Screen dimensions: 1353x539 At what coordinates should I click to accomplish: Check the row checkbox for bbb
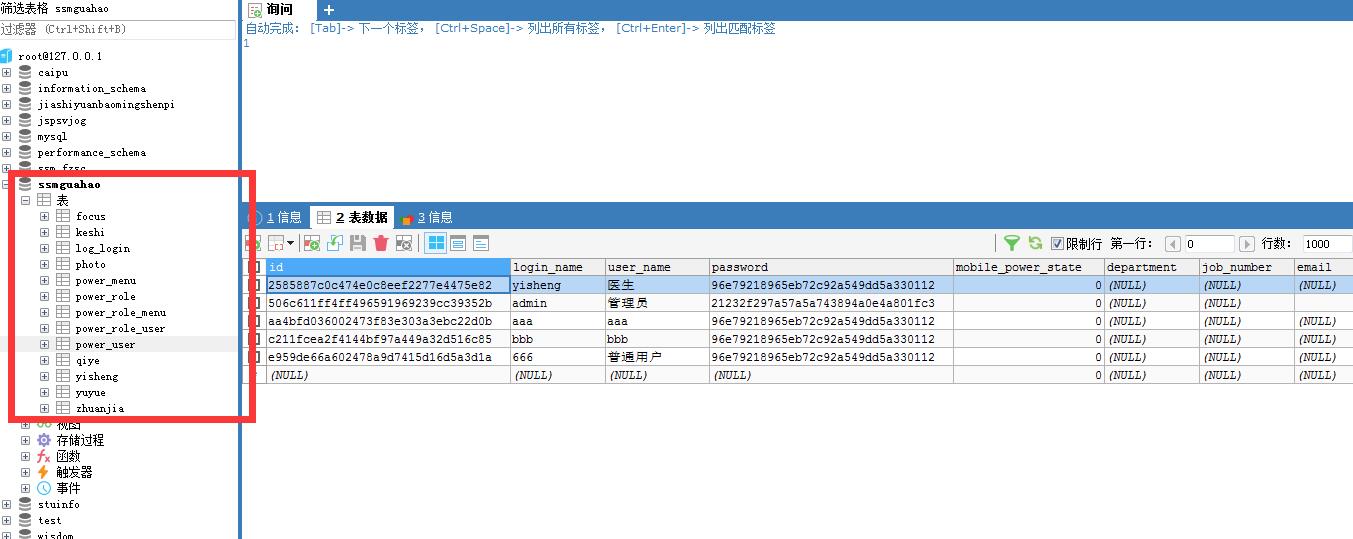(254, 339)
